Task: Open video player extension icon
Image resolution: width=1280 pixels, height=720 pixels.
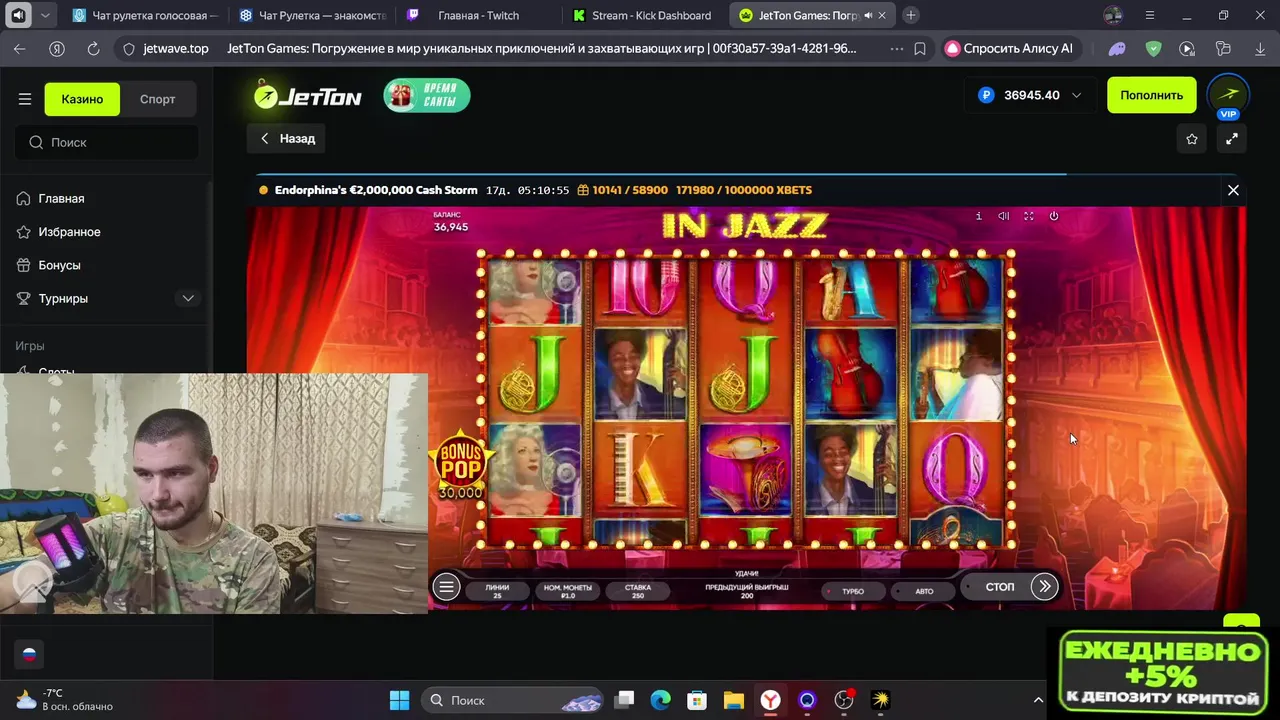Action: coord(1187,48)
